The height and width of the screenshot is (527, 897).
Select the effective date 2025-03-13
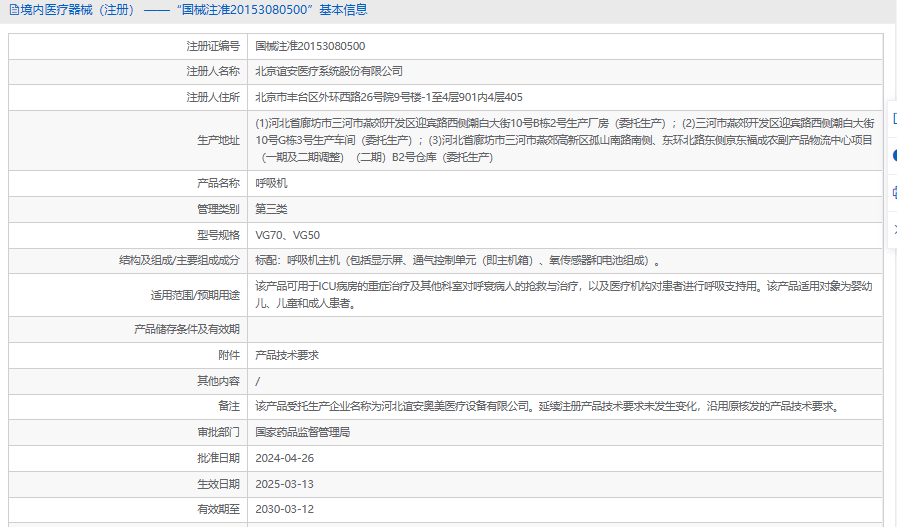(x=284, y=484)
